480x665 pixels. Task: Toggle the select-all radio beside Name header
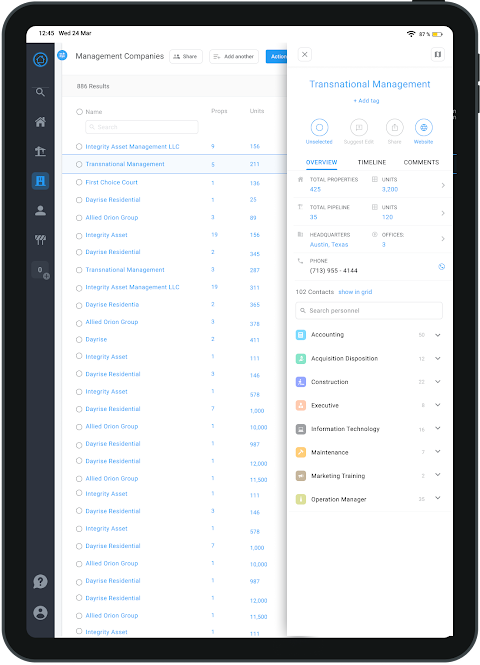point(79,112)
